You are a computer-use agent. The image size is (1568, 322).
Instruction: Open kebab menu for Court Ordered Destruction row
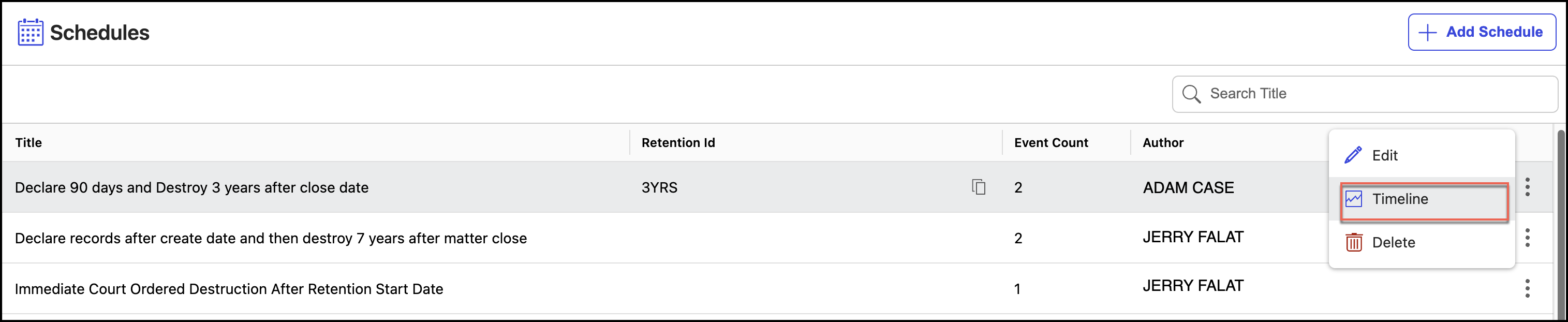pyautogui.click(x=1527, y=288)
